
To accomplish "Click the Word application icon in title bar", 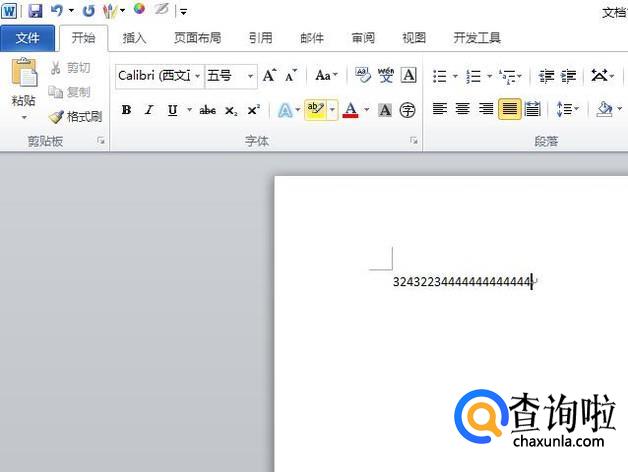I will 9,10.
